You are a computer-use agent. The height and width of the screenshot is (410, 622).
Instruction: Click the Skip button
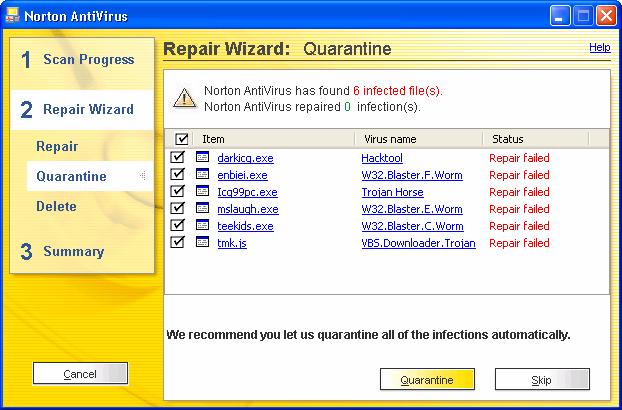(x=542, y=379)
